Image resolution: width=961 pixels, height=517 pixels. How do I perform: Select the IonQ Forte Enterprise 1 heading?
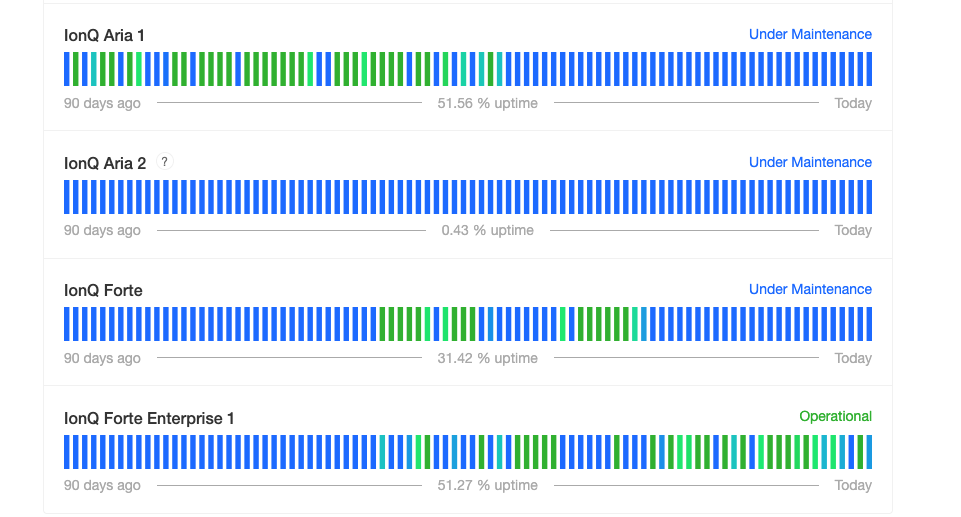click(x=149, y=418)
